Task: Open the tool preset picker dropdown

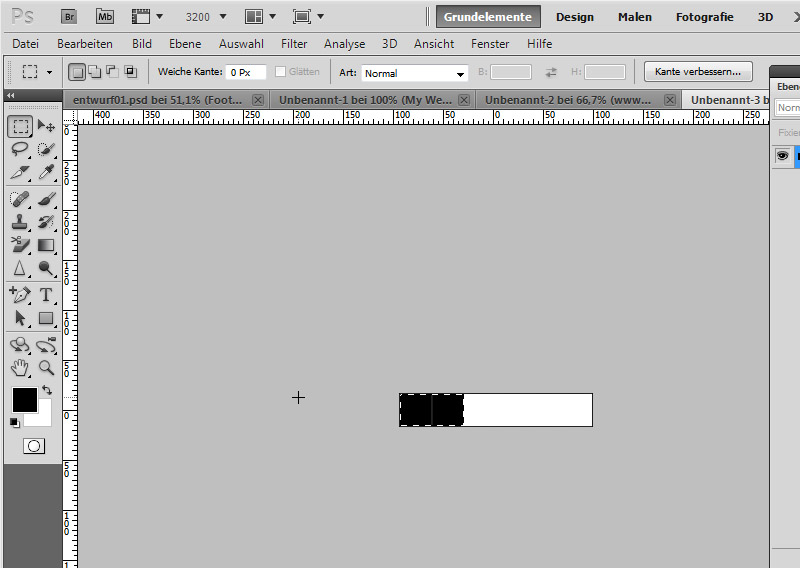Action: tap(36, 72)
